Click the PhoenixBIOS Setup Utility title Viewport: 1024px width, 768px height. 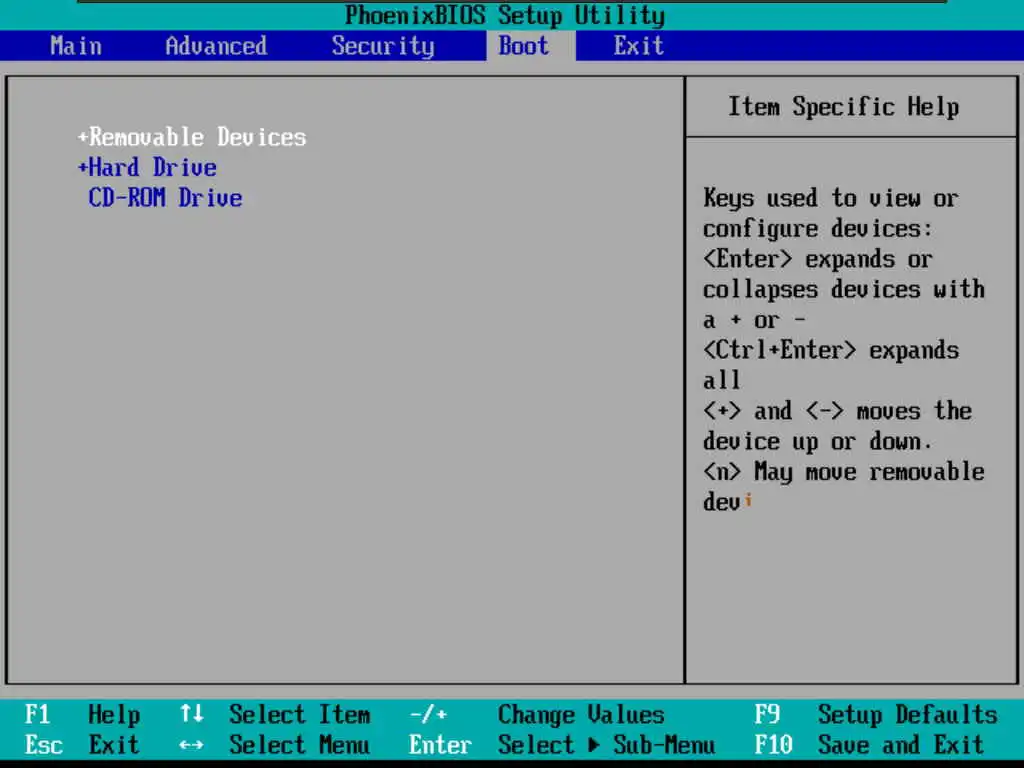pyautogui.click(x=505, y=15)
